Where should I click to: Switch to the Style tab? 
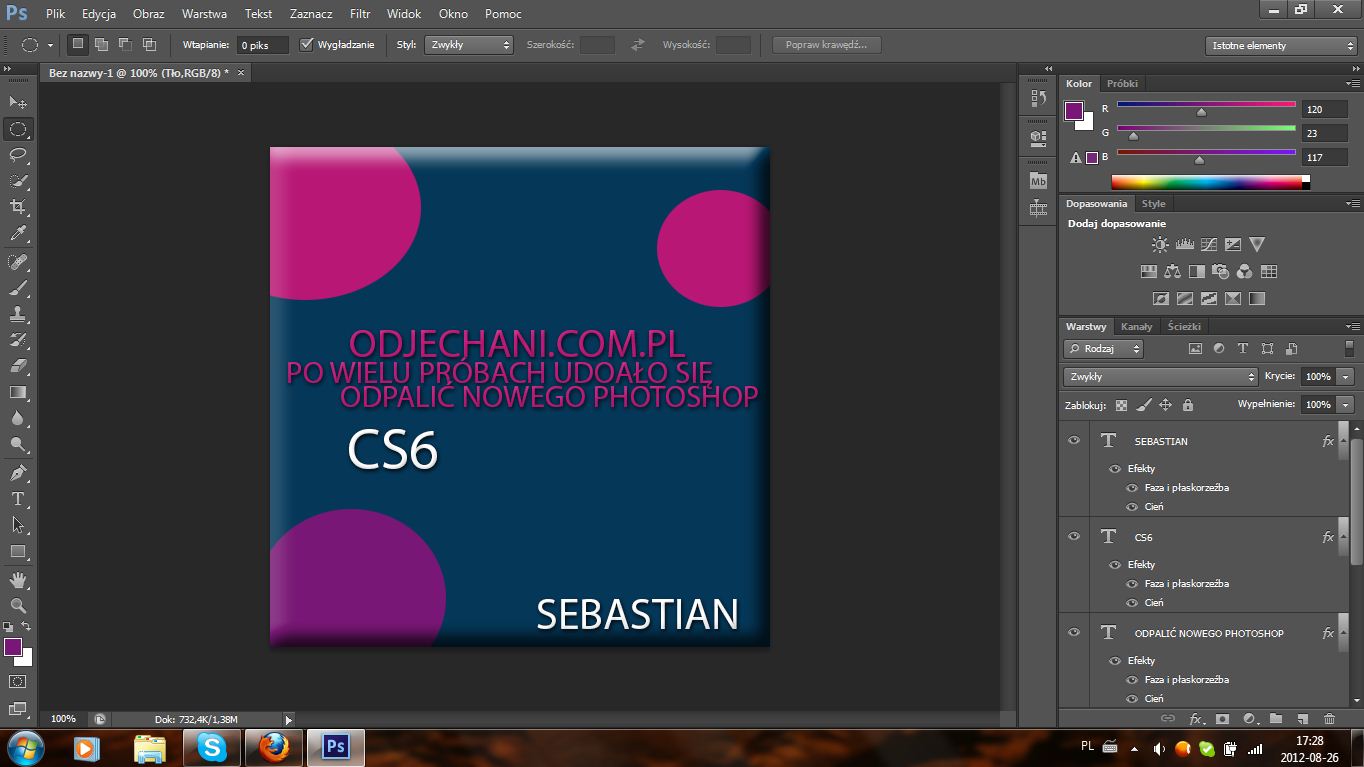coord(1154,203)
